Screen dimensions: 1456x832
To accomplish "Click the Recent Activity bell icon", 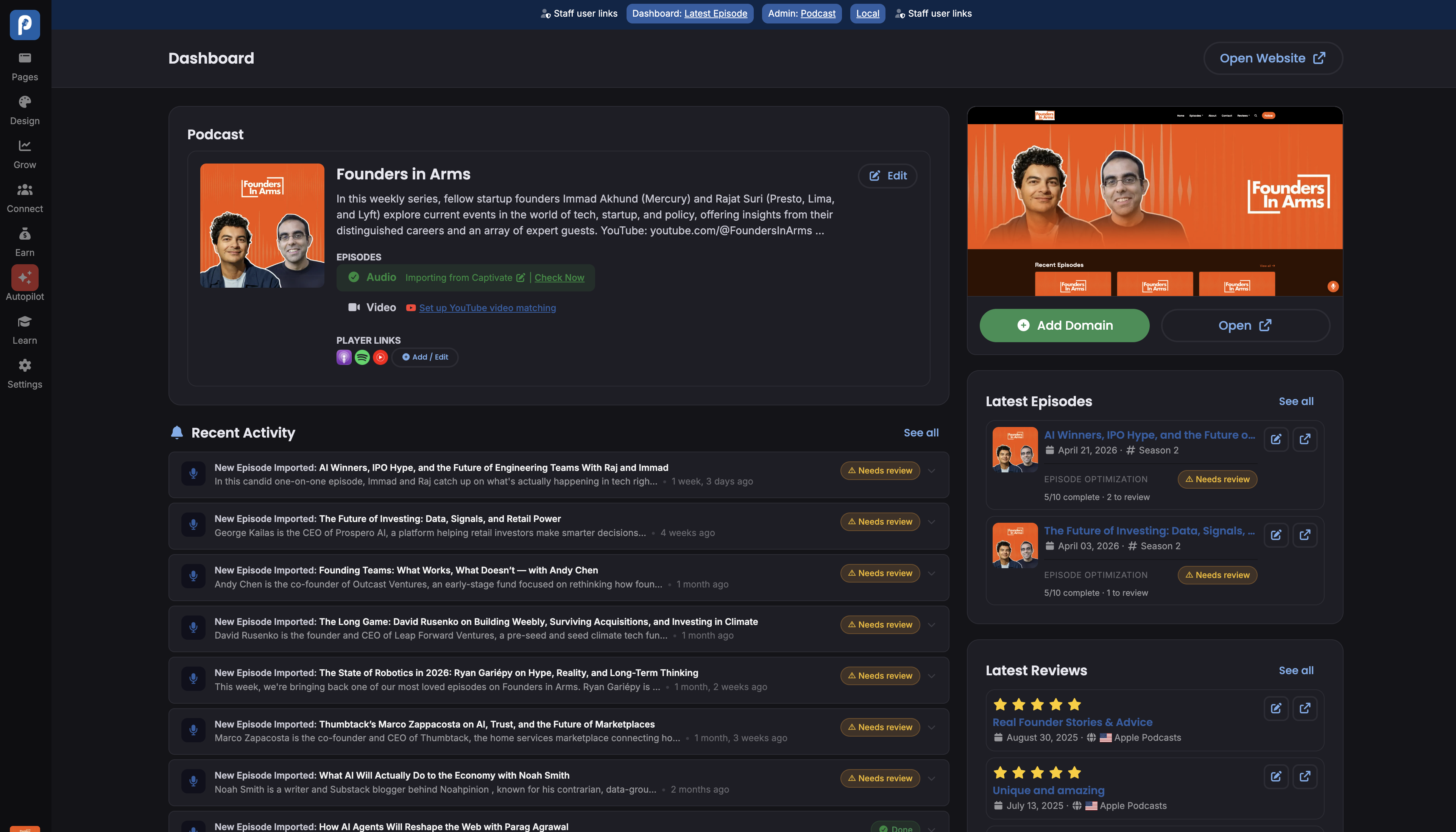I will (177, 433).
